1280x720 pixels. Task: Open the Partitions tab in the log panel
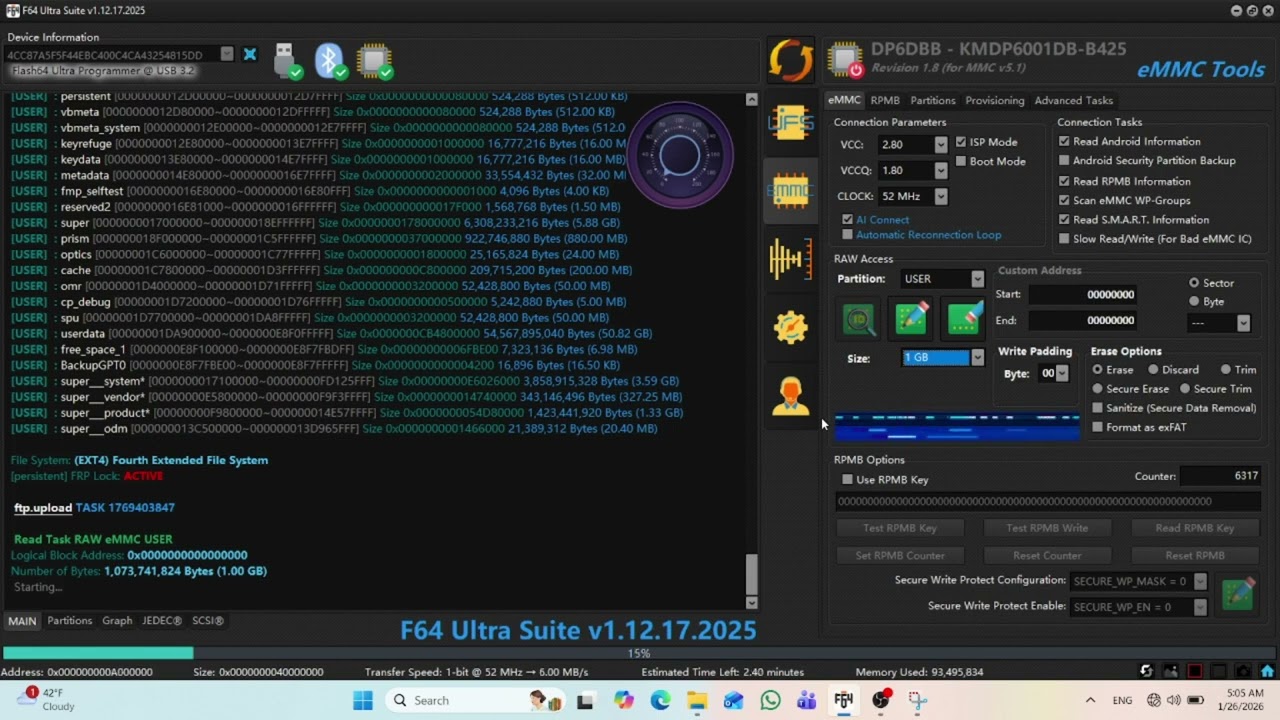pyautogui.click(x=69, y=621)
